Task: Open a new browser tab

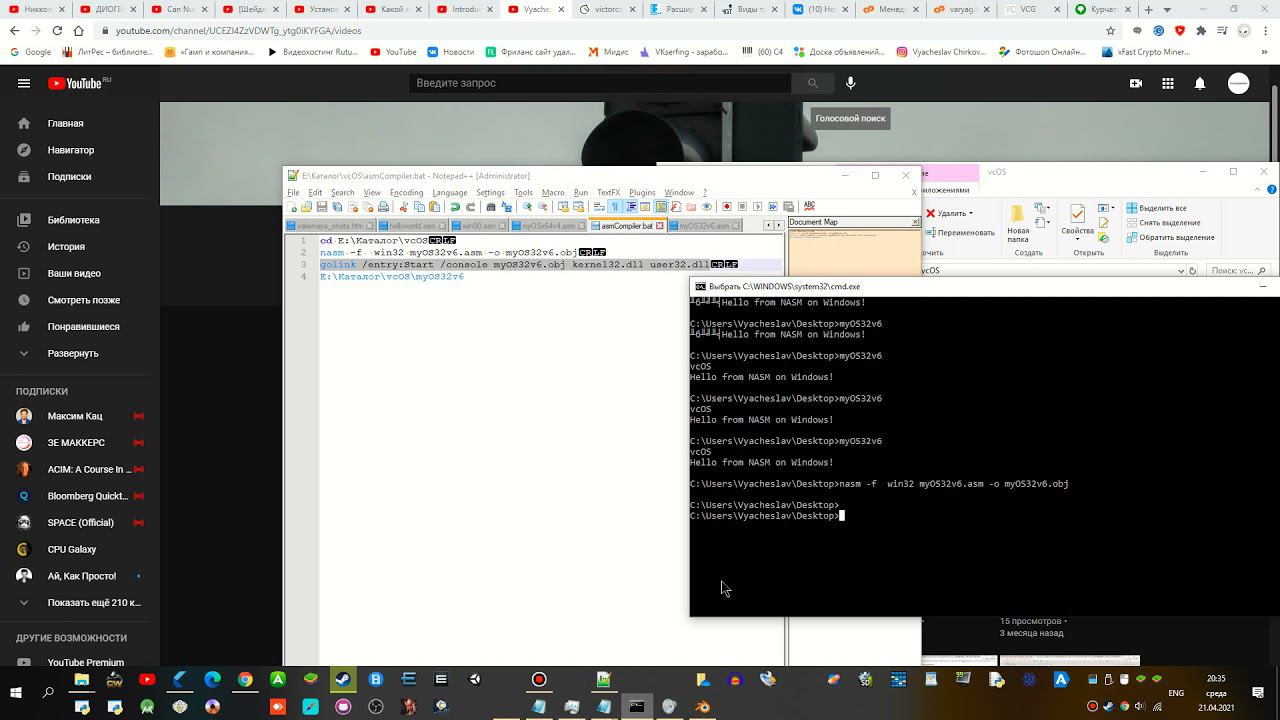Action: [x=1148, y=9]
